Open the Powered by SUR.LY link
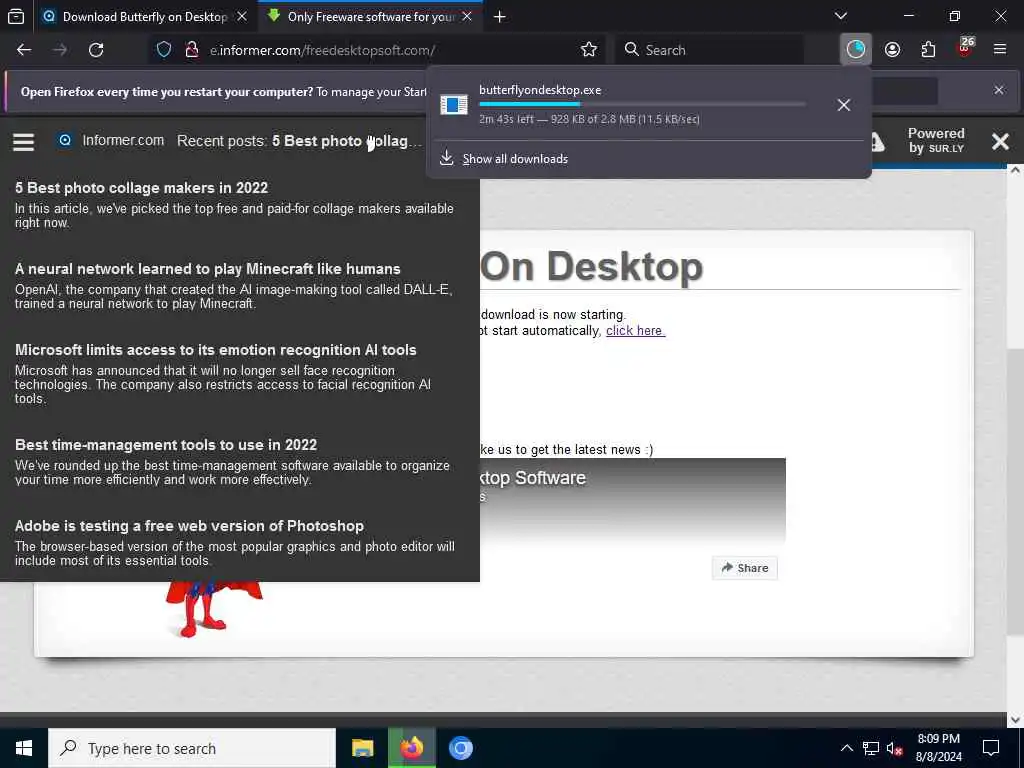The width and height of the screenshot is (1024, 768). click(936, 140)
